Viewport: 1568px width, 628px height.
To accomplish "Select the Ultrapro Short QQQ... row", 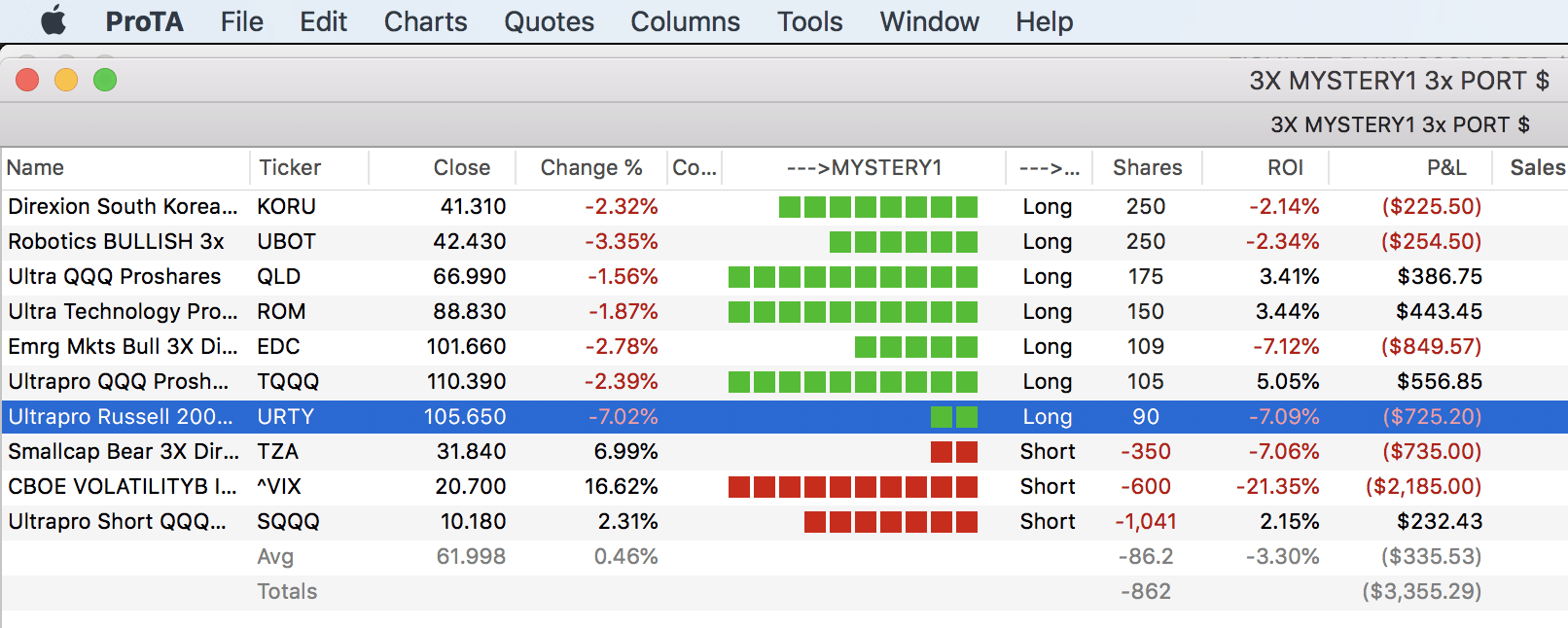I will [x=784, y=521].
